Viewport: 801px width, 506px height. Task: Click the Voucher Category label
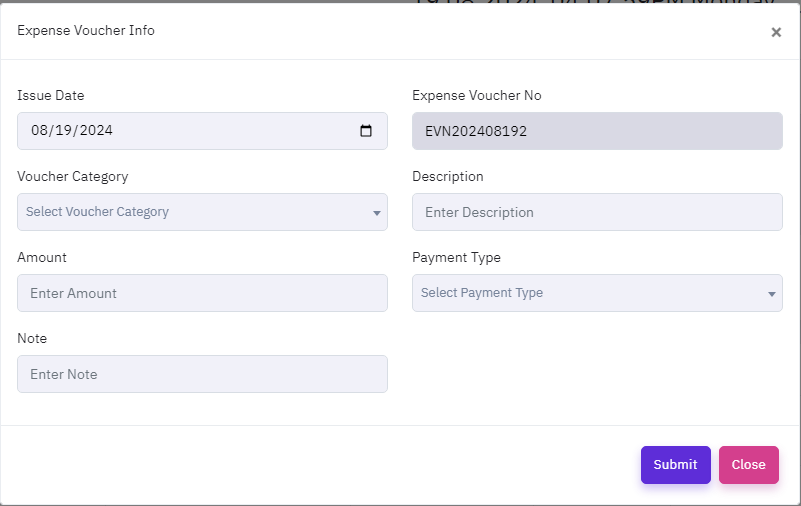click(73, 177)
